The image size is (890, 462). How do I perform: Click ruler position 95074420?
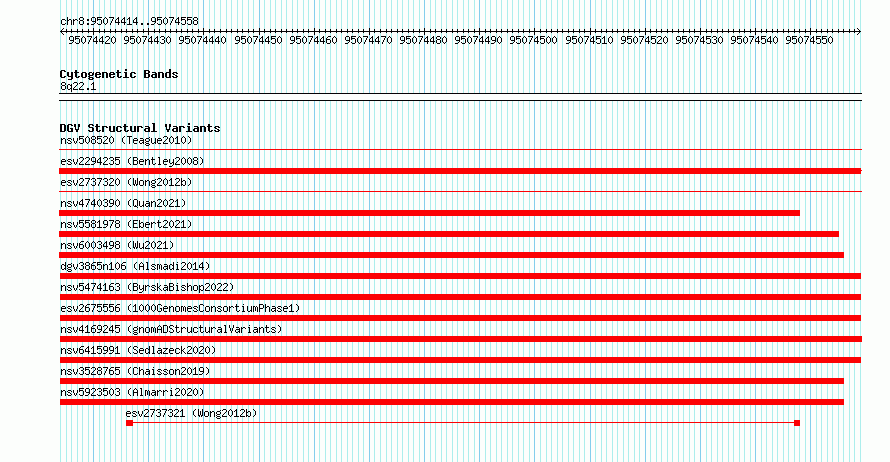[92, 40]
